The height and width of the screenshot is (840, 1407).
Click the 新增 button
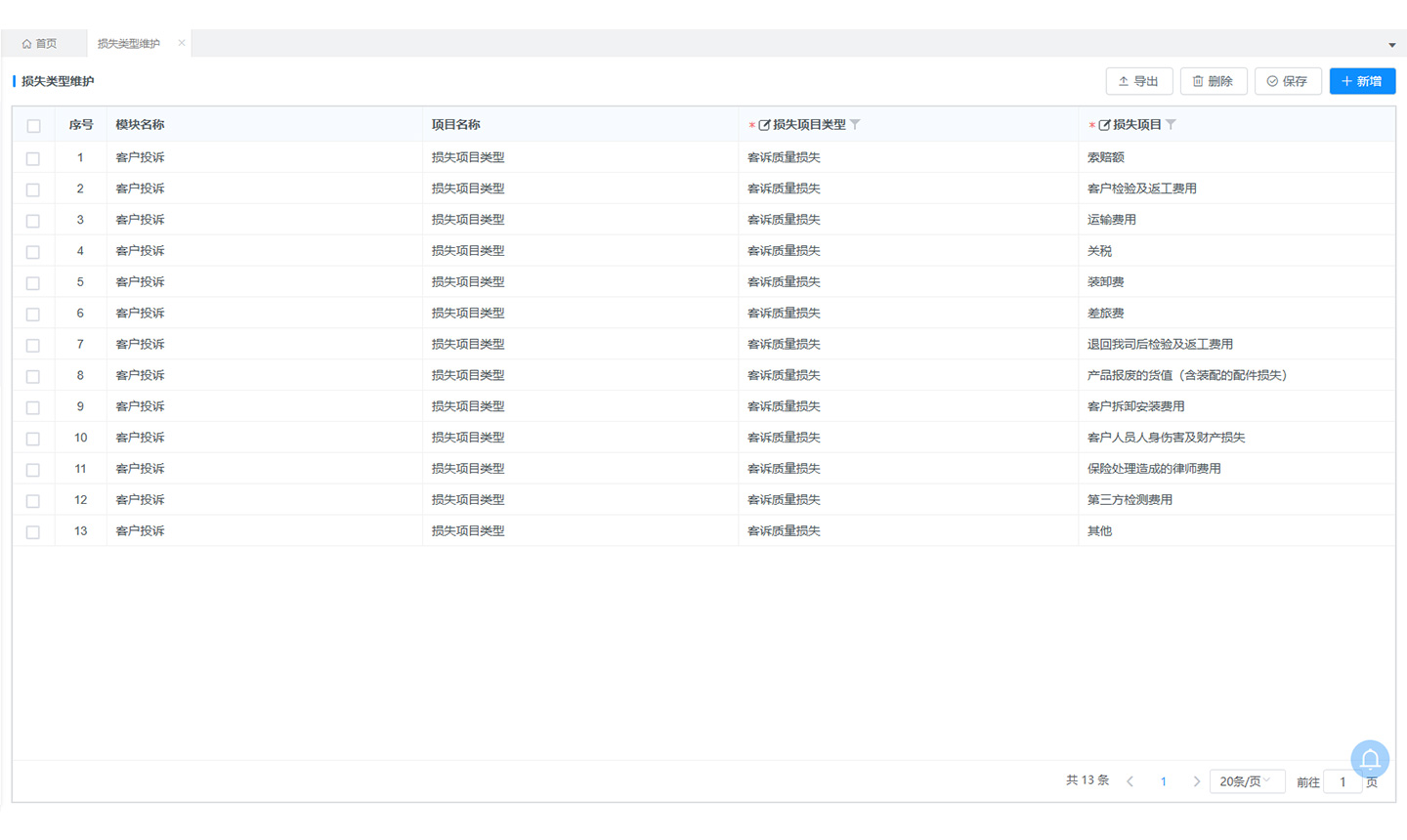pyautogui.click(x=1362, y=81)
